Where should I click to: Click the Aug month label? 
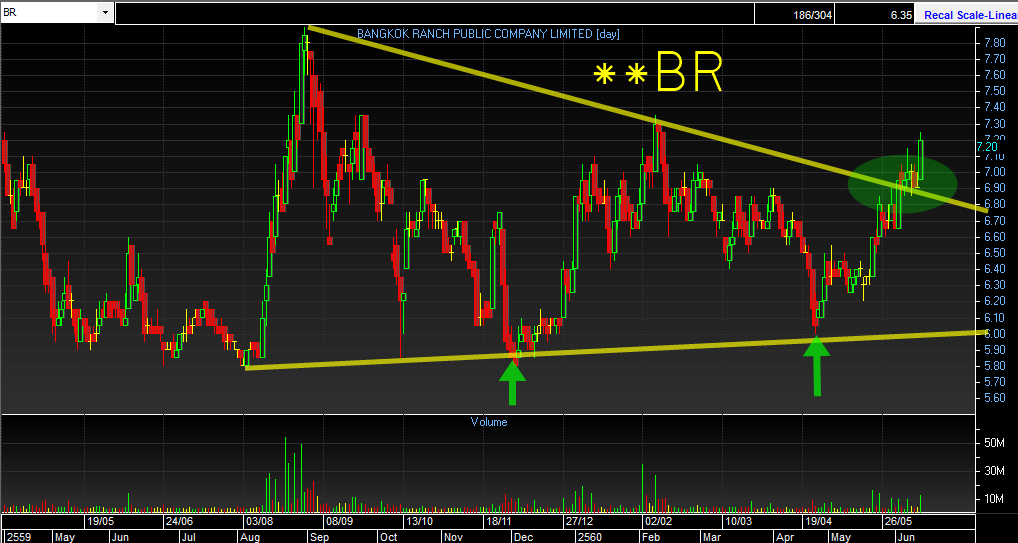click(x=249, y=537)
